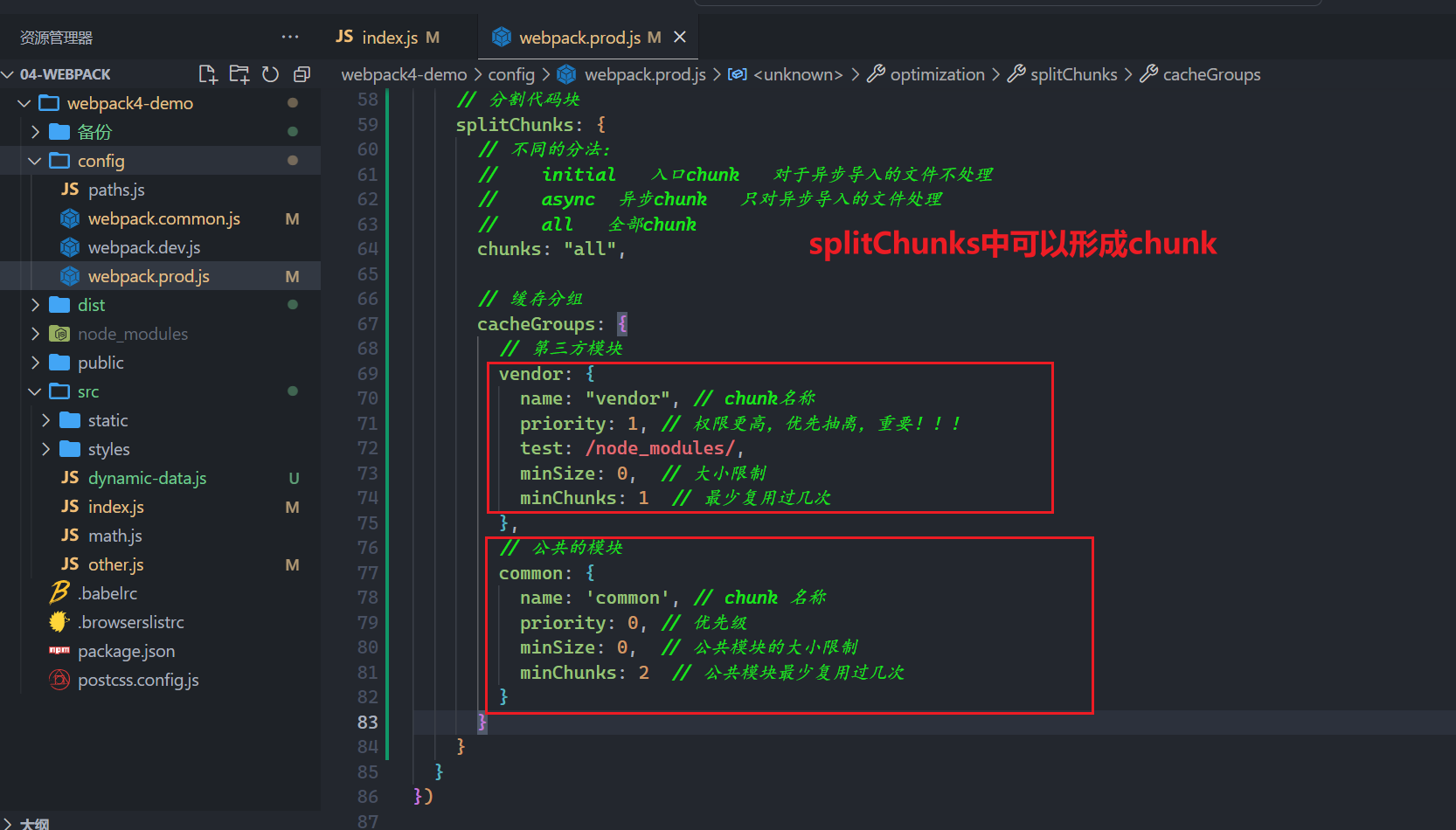This screenshot has height=830, width=1456.
Task: Click the /node_modules/ regex on line 72
Action: 660,448
